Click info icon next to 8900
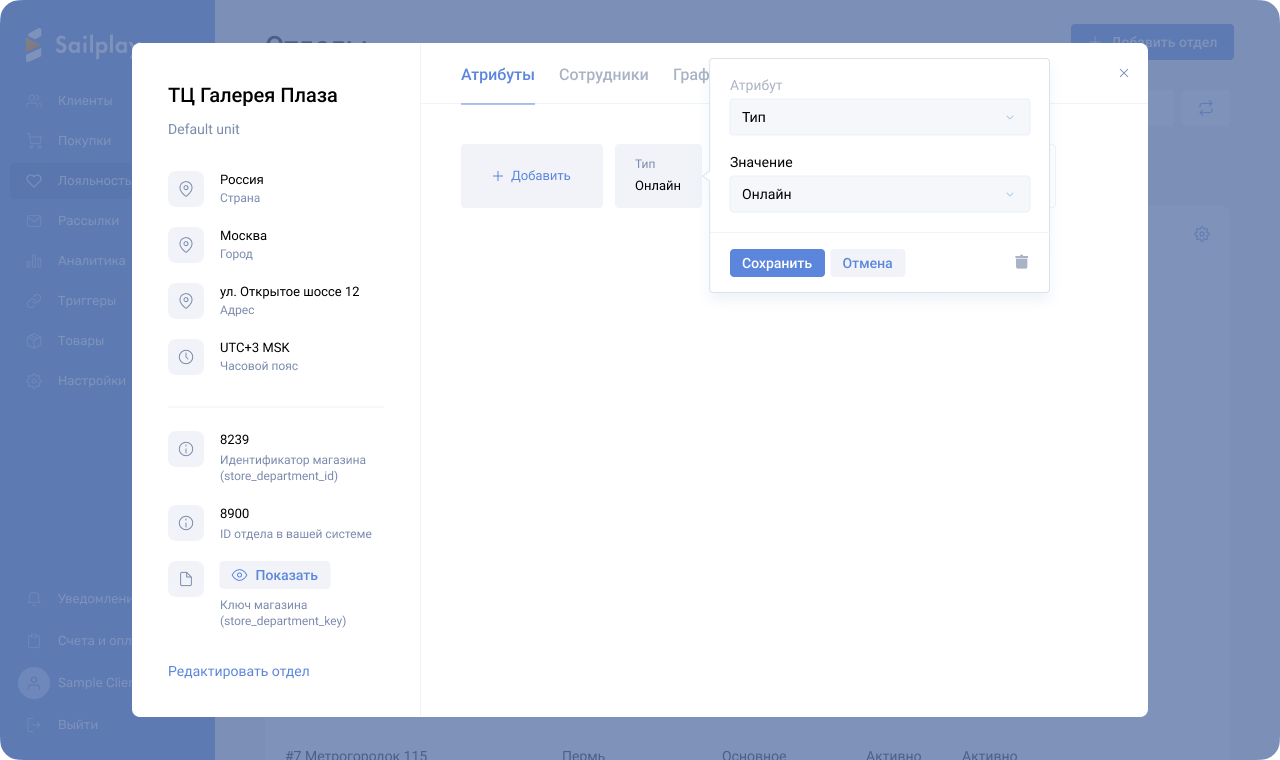 click(x=186, y=523)
